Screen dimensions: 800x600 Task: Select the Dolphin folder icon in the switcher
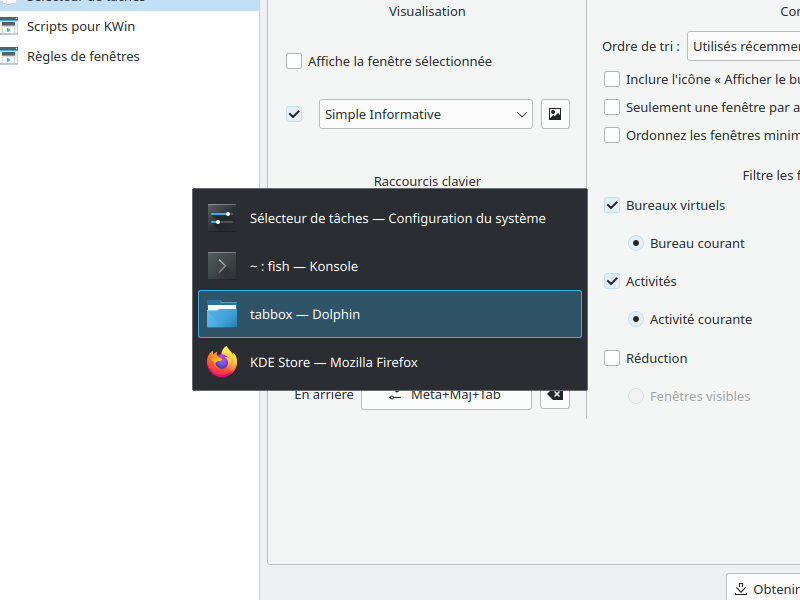pos(221,313)
